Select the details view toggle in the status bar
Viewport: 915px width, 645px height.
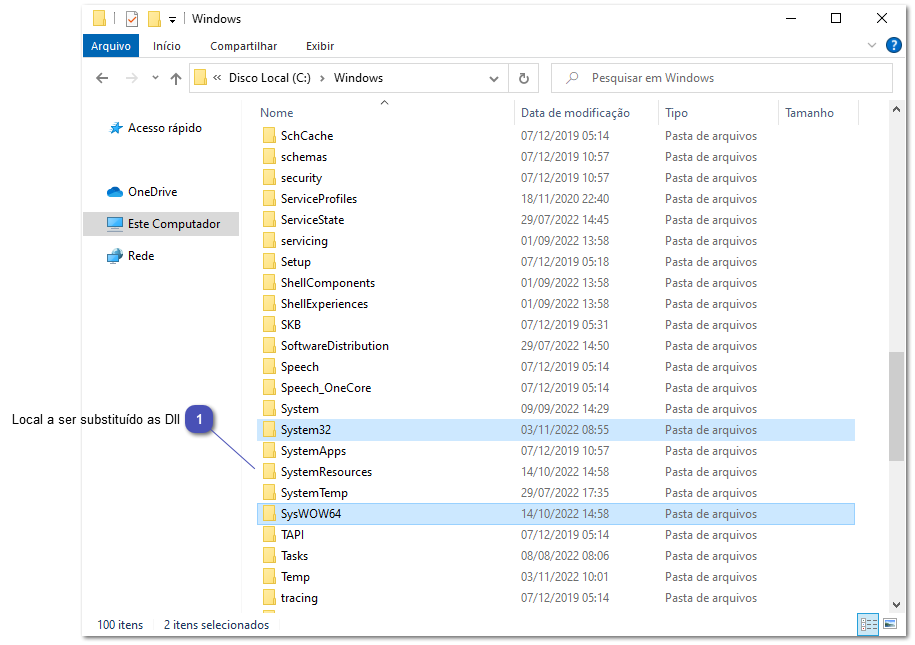(868, 624)
